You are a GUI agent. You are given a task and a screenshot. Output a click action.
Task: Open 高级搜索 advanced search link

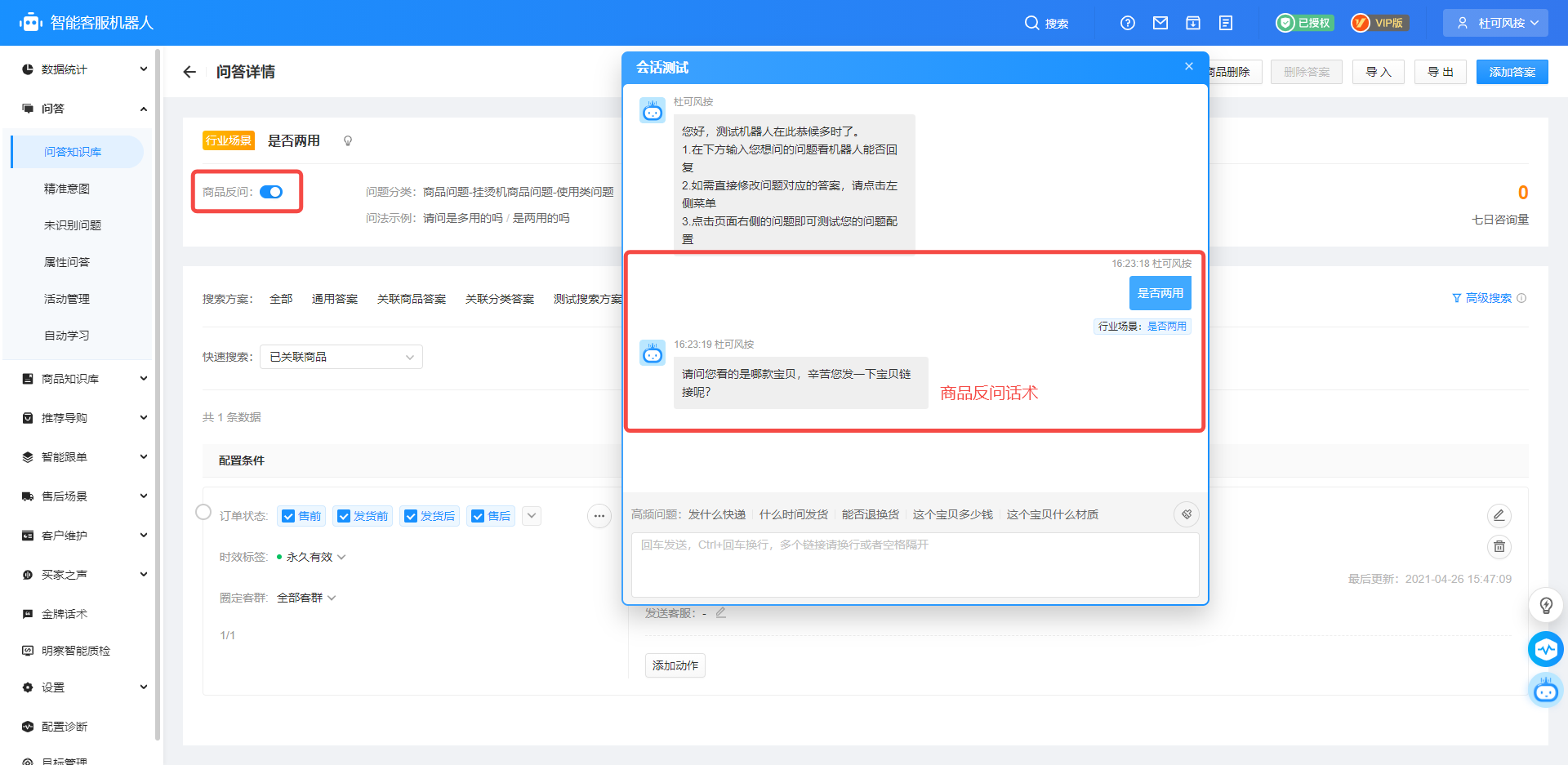tap(1482, 298)
